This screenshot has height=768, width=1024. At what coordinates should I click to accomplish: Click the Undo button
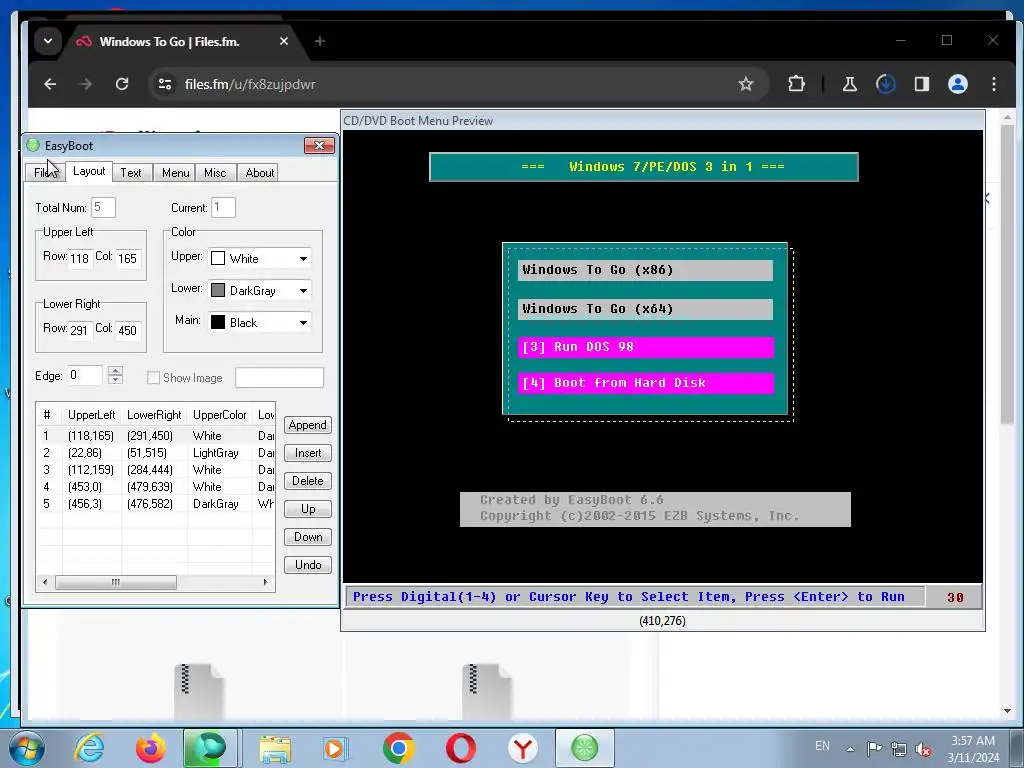[x=308, y=565]
